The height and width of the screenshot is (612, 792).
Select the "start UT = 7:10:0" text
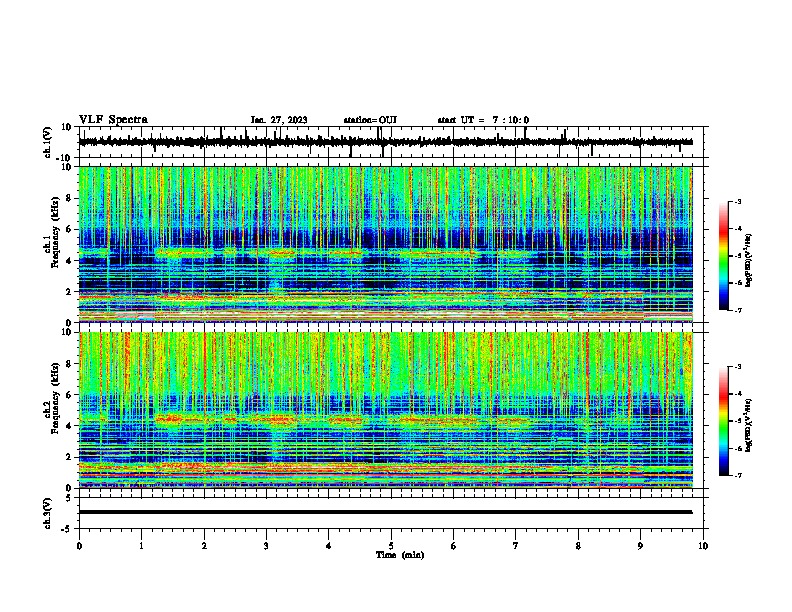(x=483, y=120)
